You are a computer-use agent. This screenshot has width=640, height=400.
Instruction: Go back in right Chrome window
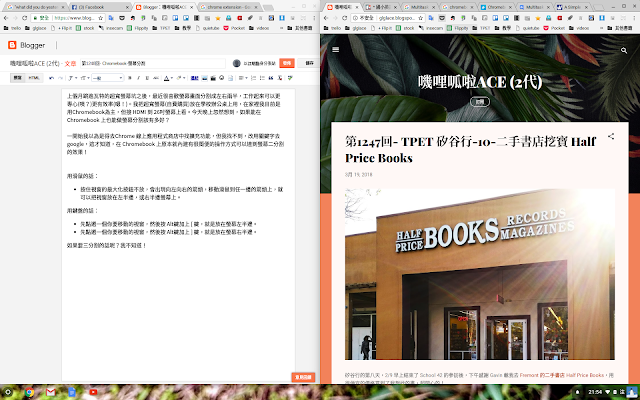click(x=326, y=18)
